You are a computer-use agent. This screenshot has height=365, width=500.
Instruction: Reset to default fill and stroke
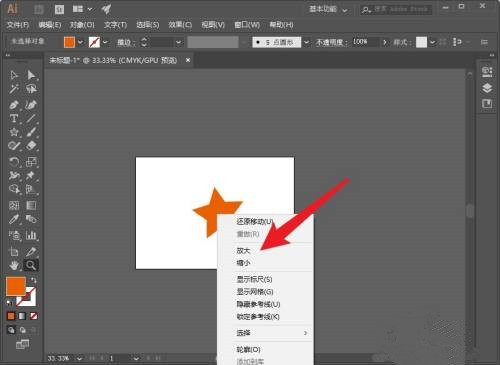9,303
